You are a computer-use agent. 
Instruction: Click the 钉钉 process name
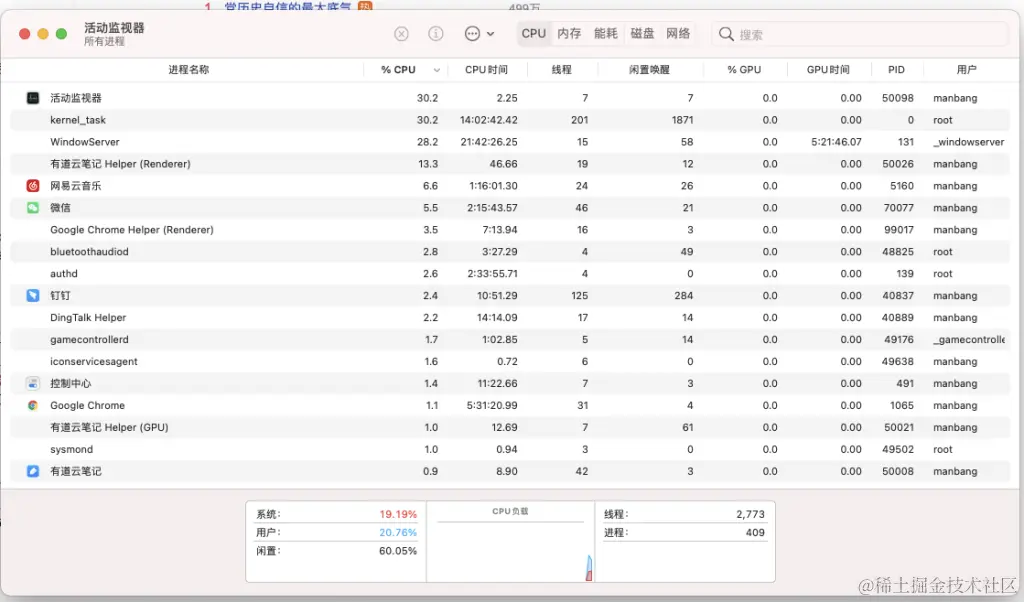click(60, 296)
